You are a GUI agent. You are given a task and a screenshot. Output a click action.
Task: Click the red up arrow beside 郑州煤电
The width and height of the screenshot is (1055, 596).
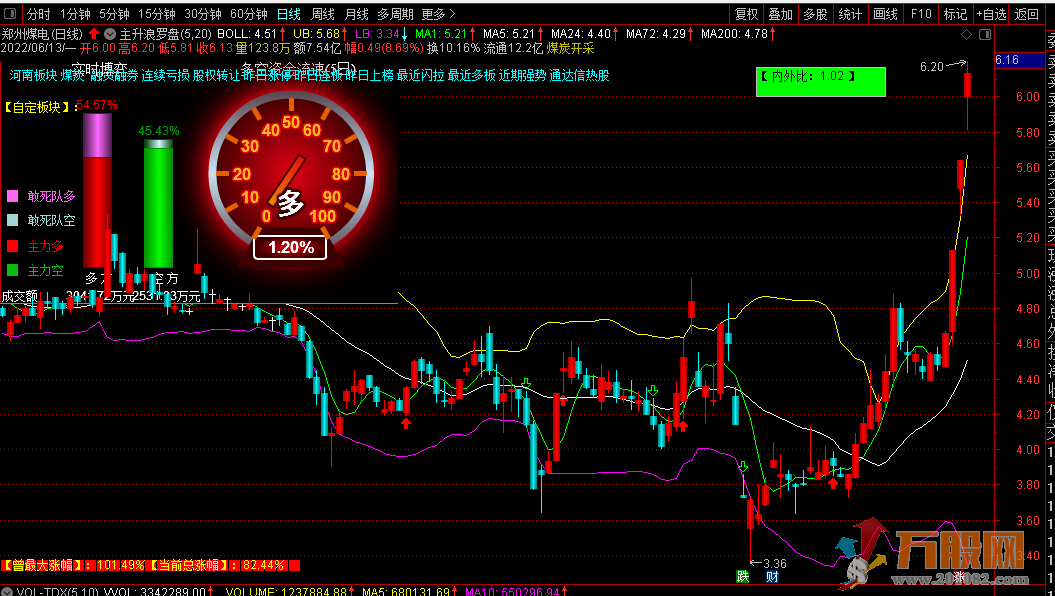(x=94, y=34)
